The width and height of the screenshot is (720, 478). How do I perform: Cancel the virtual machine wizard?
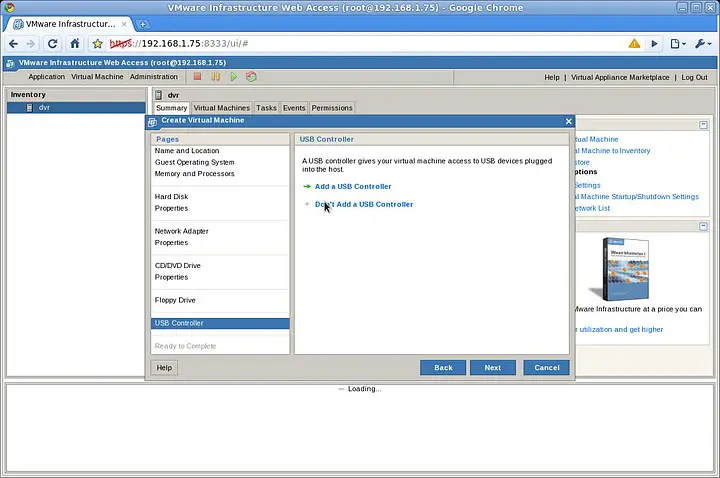coord(546,368)
